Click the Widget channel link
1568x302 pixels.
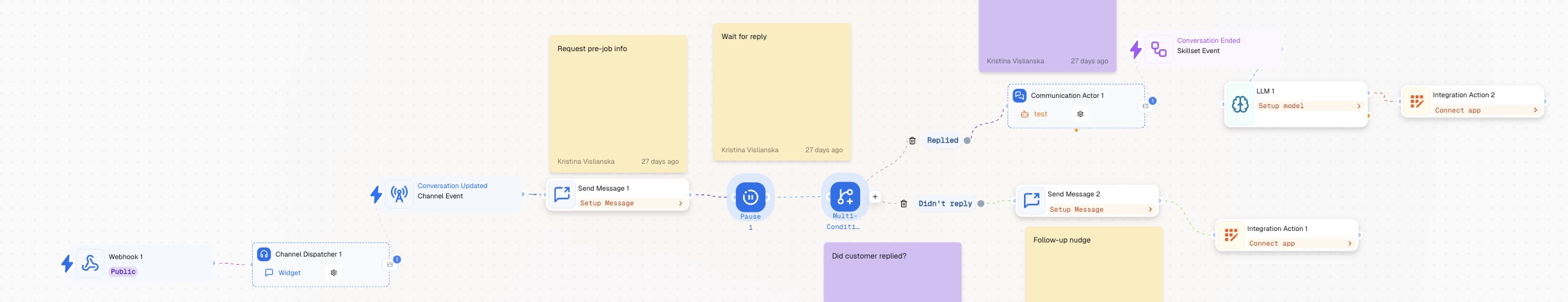289,273
